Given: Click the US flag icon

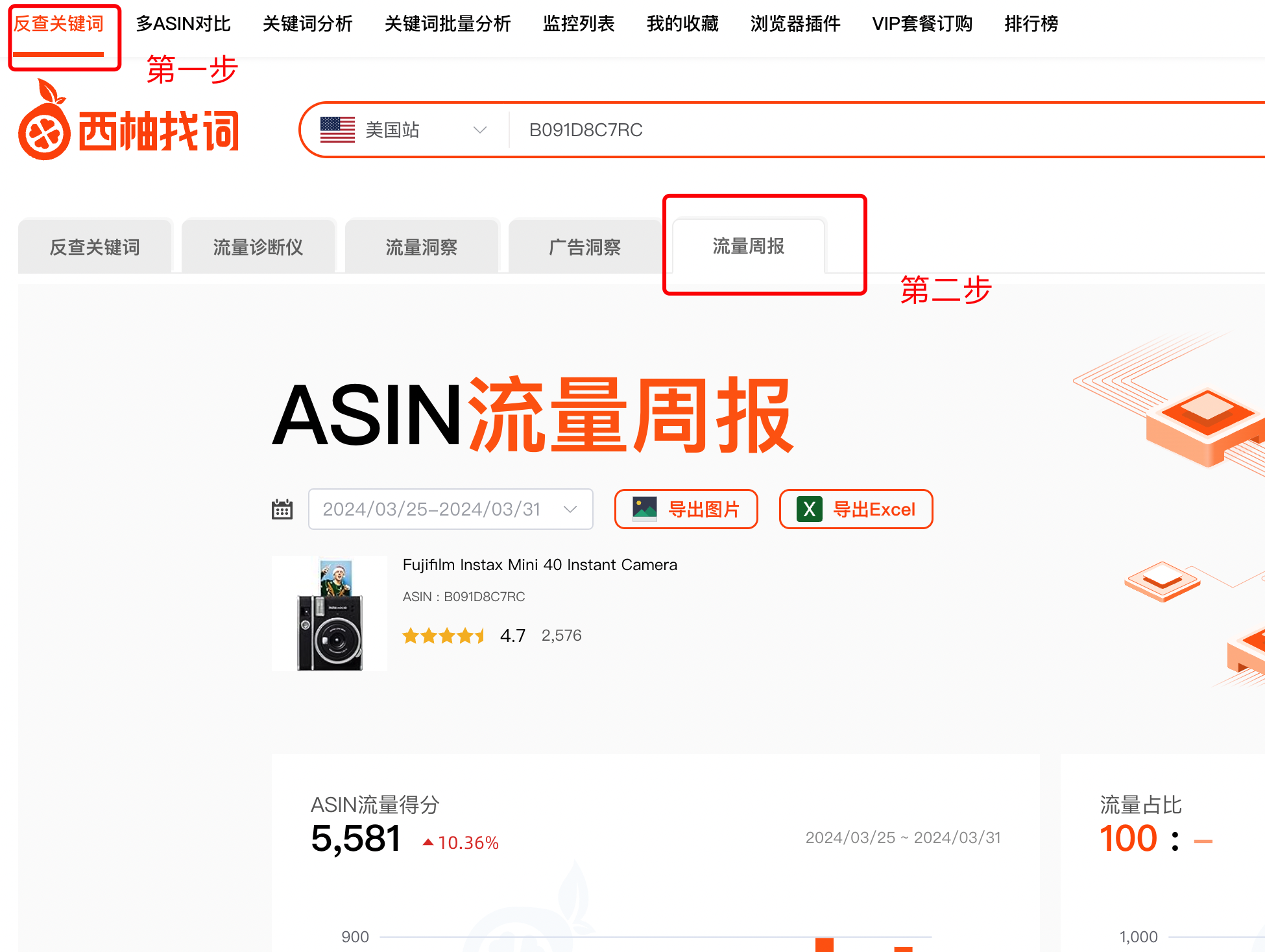Looking at the screenshot, I should pyautogui.click(x=337, y=130).
